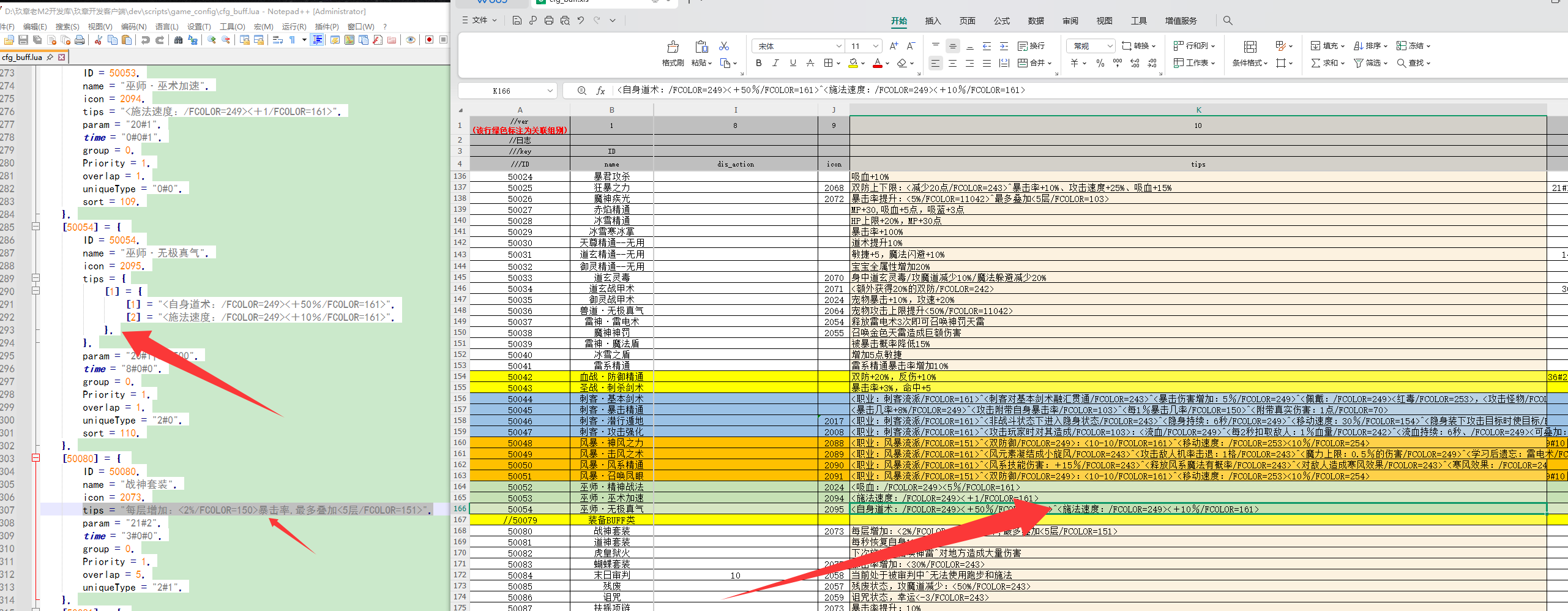This screenshot has width=1568, height=611.
Task: Apply the yellow fill color swatch
Action: click(x=853, y=63)
